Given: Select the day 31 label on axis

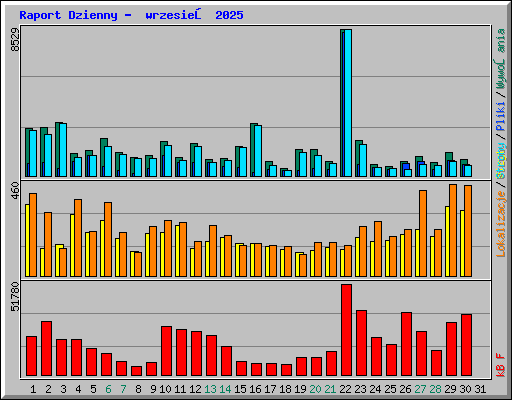Looking at the screenshot, I should 480,389.
